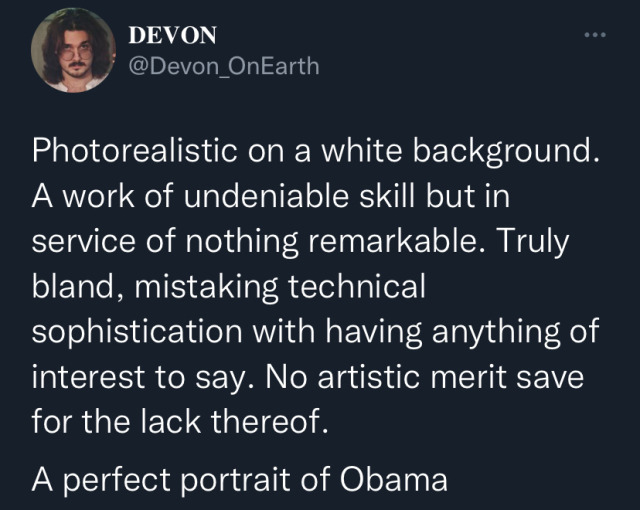Open the DEVON display name profile link
Image resolution: width=640 pixels, height=510 pixels.
[172, 35]
